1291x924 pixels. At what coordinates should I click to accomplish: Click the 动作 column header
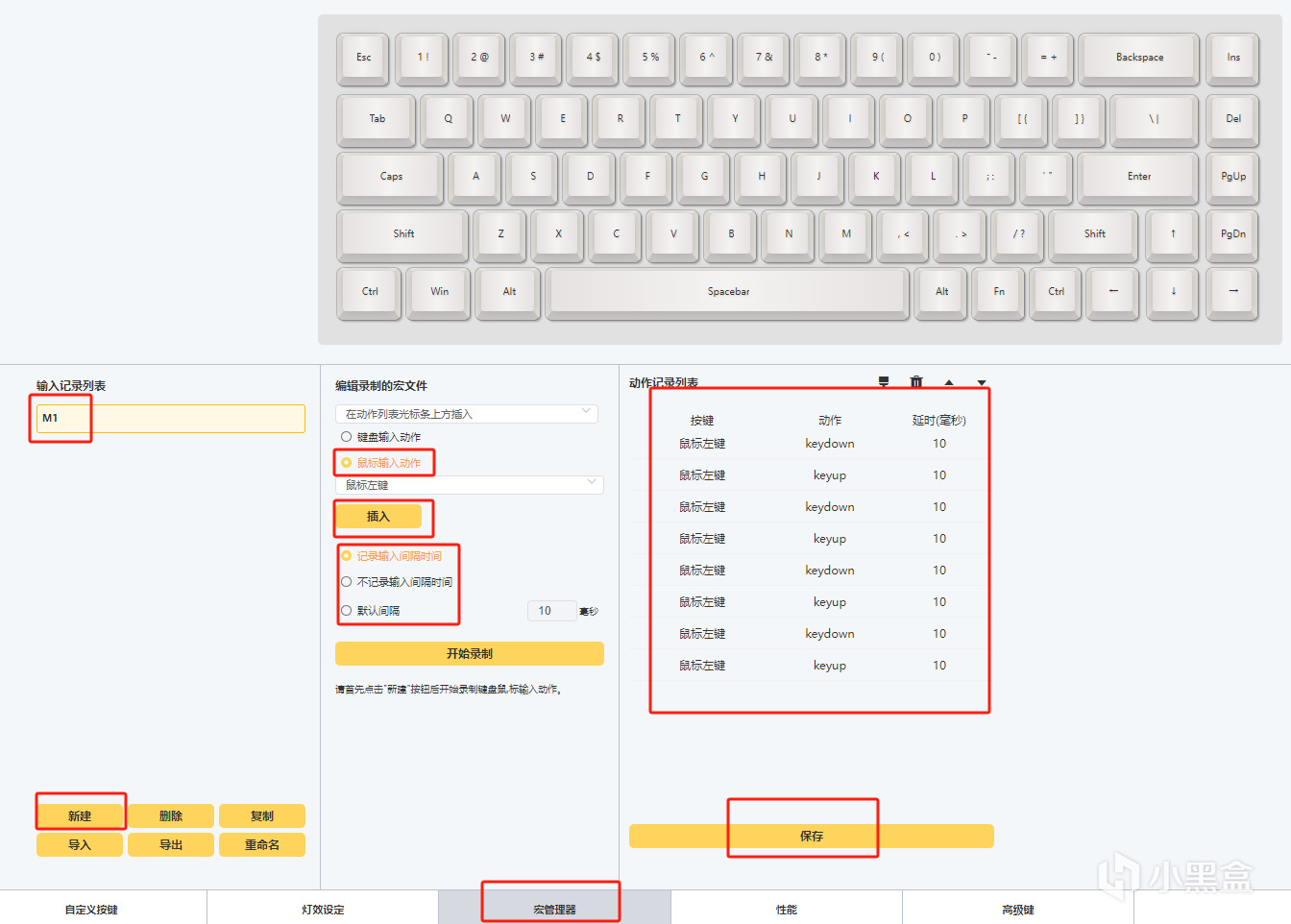point(830,421)
